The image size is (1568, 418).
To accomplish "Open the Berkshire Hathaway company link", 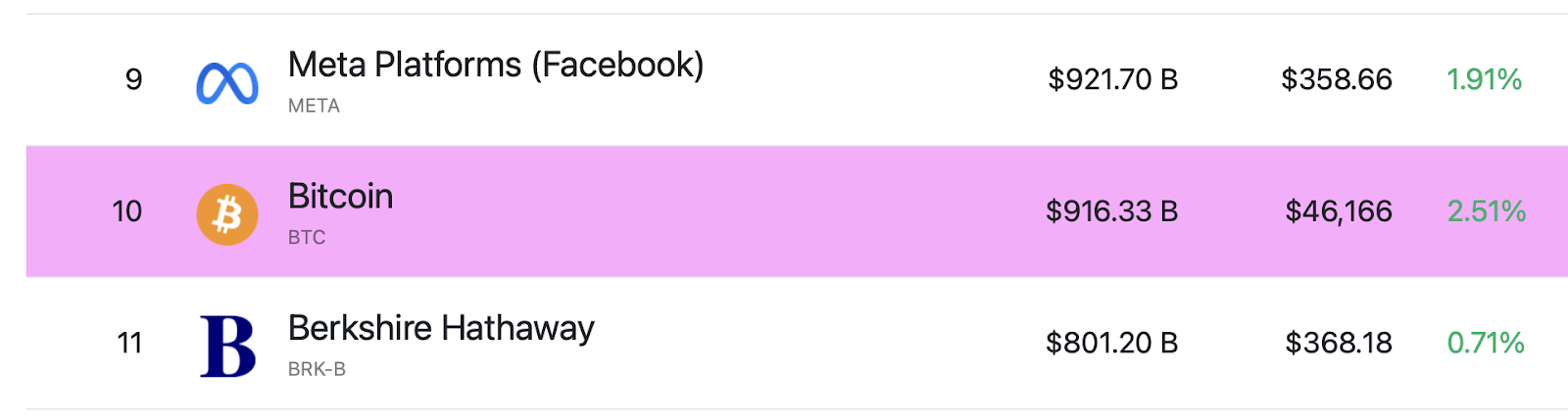I will click(x=441, y=328).
